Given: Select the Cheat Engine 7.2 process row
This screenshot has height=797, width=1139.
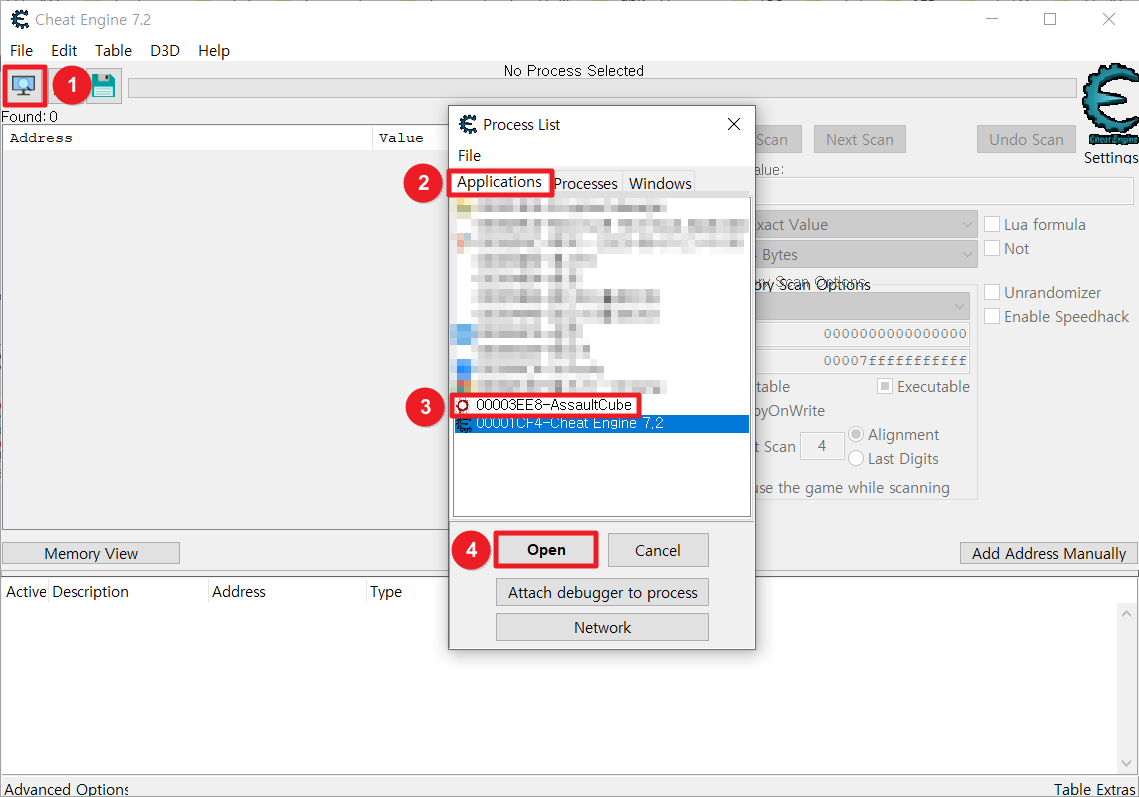Looking at the screenshot, I should [601, 424].
